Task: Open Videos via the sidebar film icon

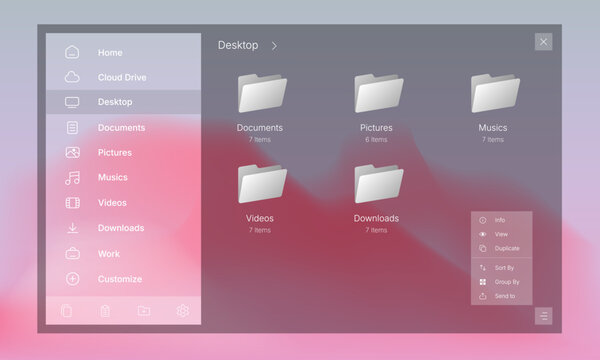Action: click(72, 202)
